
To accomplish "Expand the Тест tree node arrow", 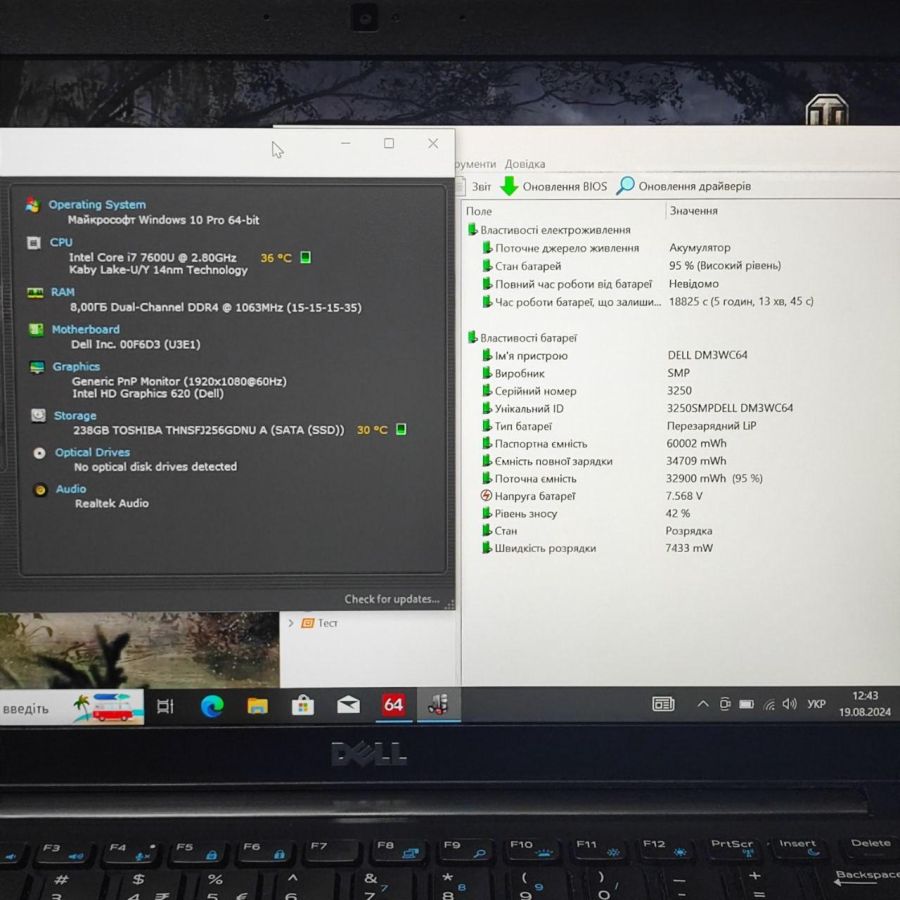I will click(x=291, y=623).
